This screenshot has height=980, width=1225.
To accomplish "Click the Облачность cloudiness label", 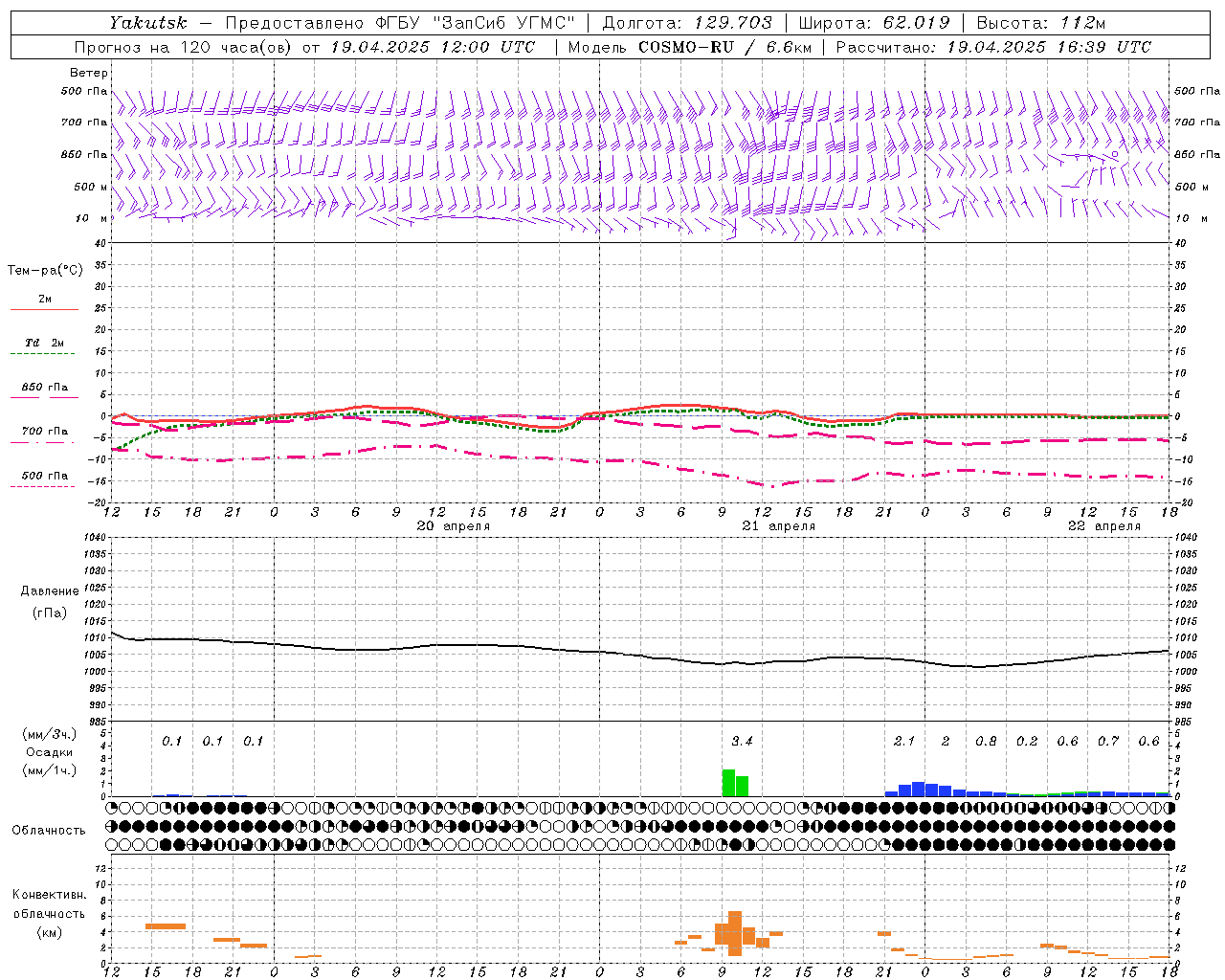I will 49,831.
